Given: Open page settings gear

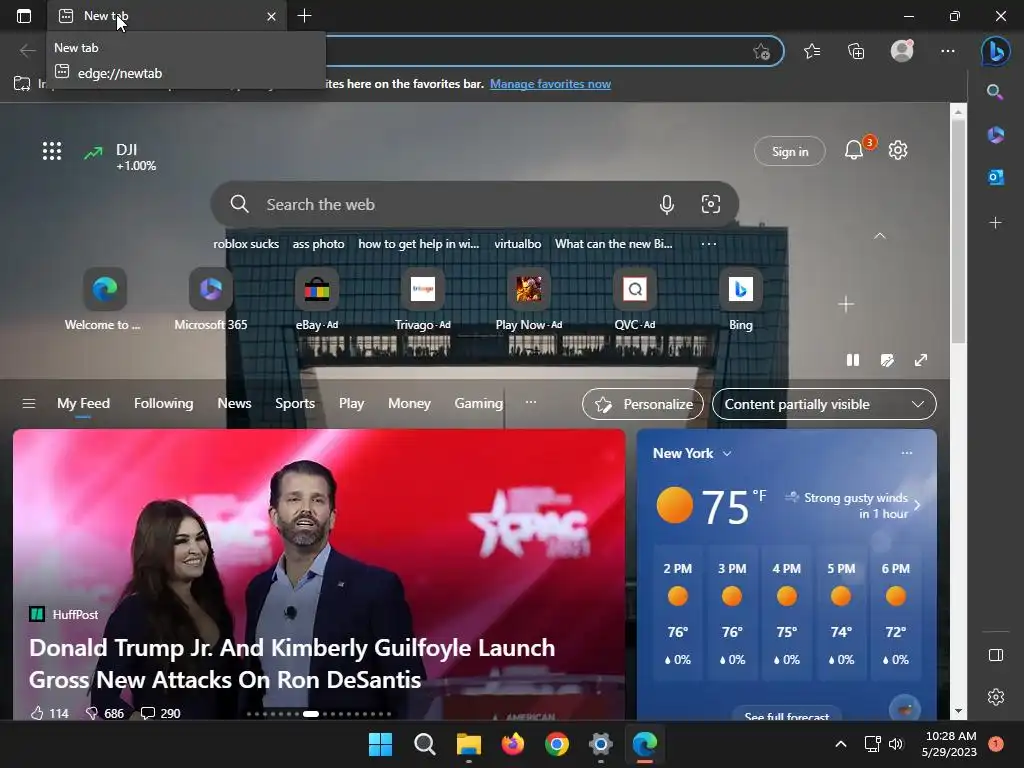Looking at the screenshot, I should [898, 150].
